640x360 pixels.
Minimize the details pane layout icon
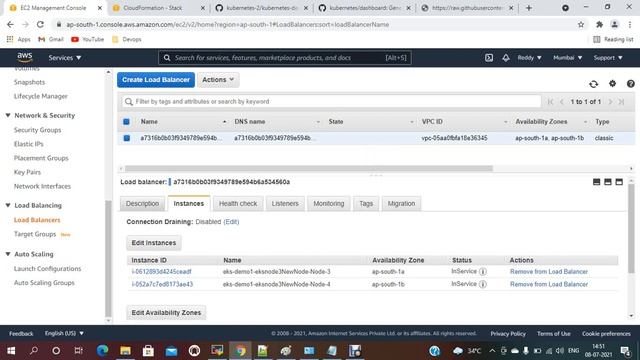click(x=596, y=182)
